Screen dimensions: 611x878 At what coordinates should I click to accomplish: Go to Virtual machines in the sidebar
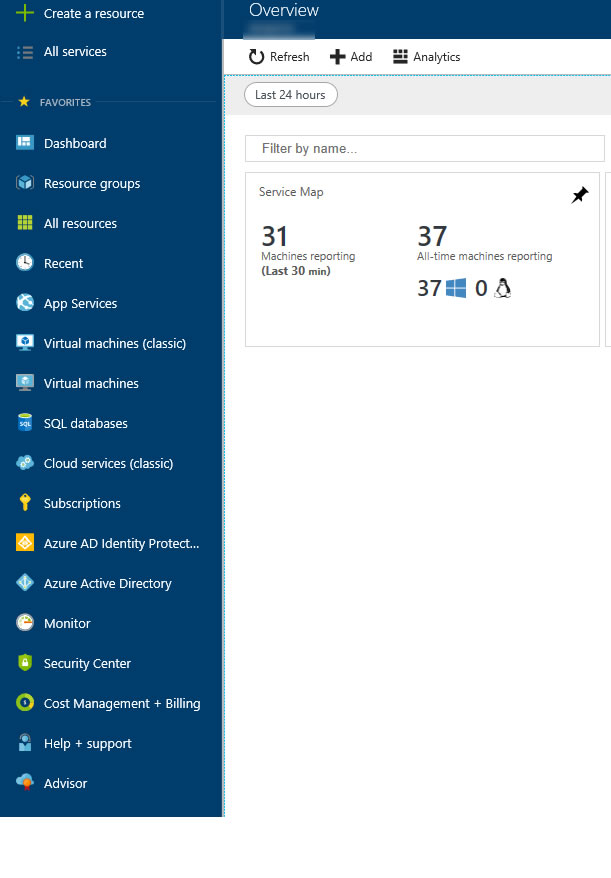[x=91, y=384]
